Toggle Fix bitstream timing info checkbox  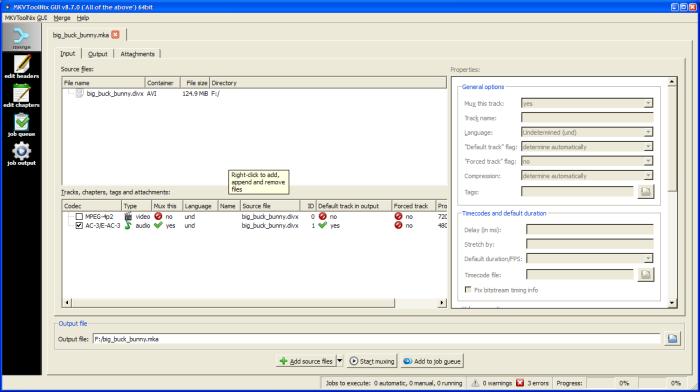pos(468,290)
